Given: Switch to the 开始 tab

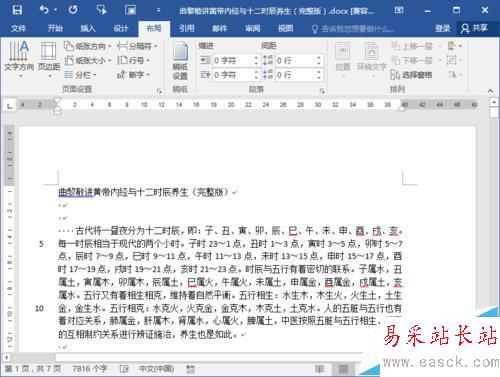Looking at the screenshot, I should (55, 29).
